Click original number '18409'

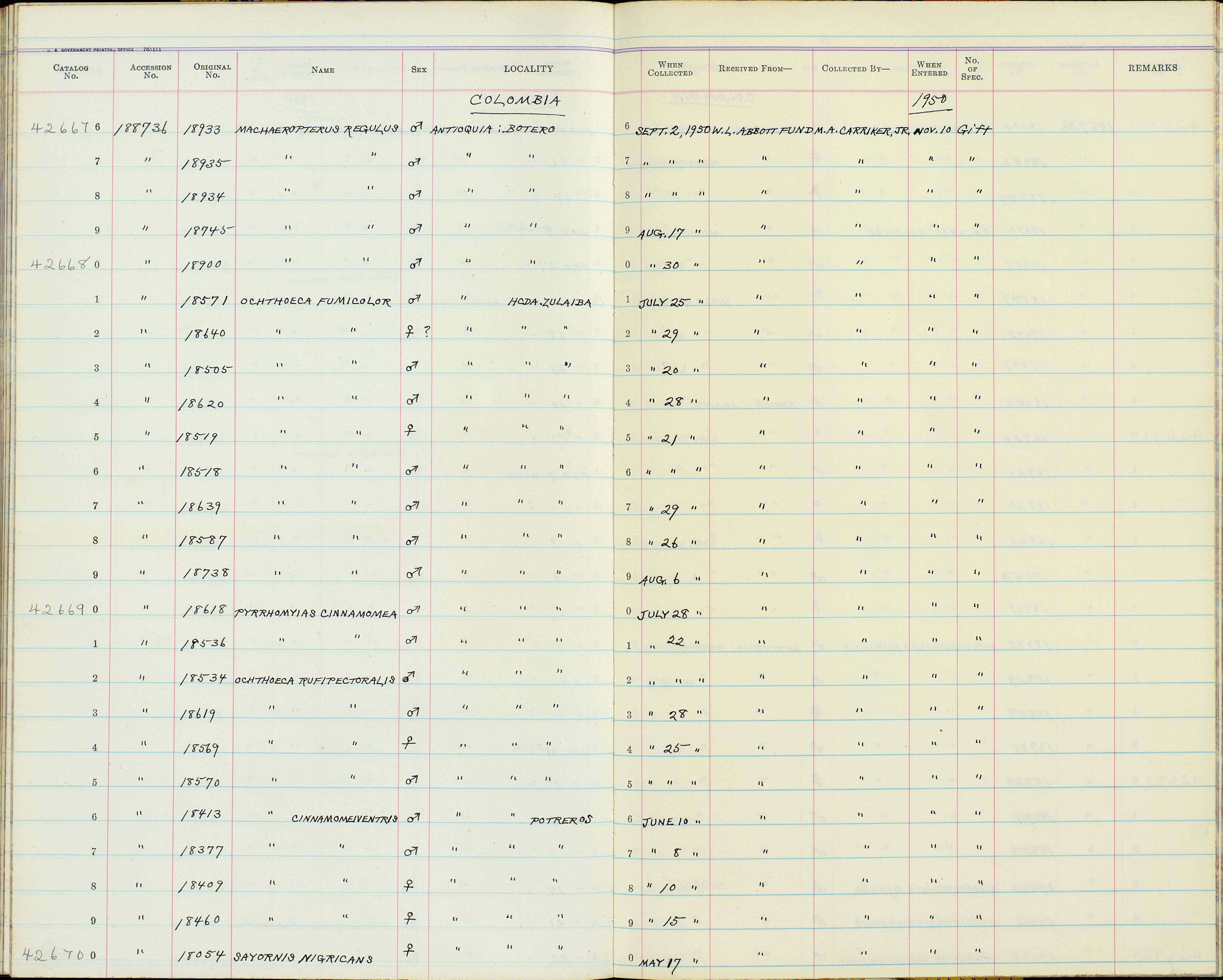coord(201,886)
